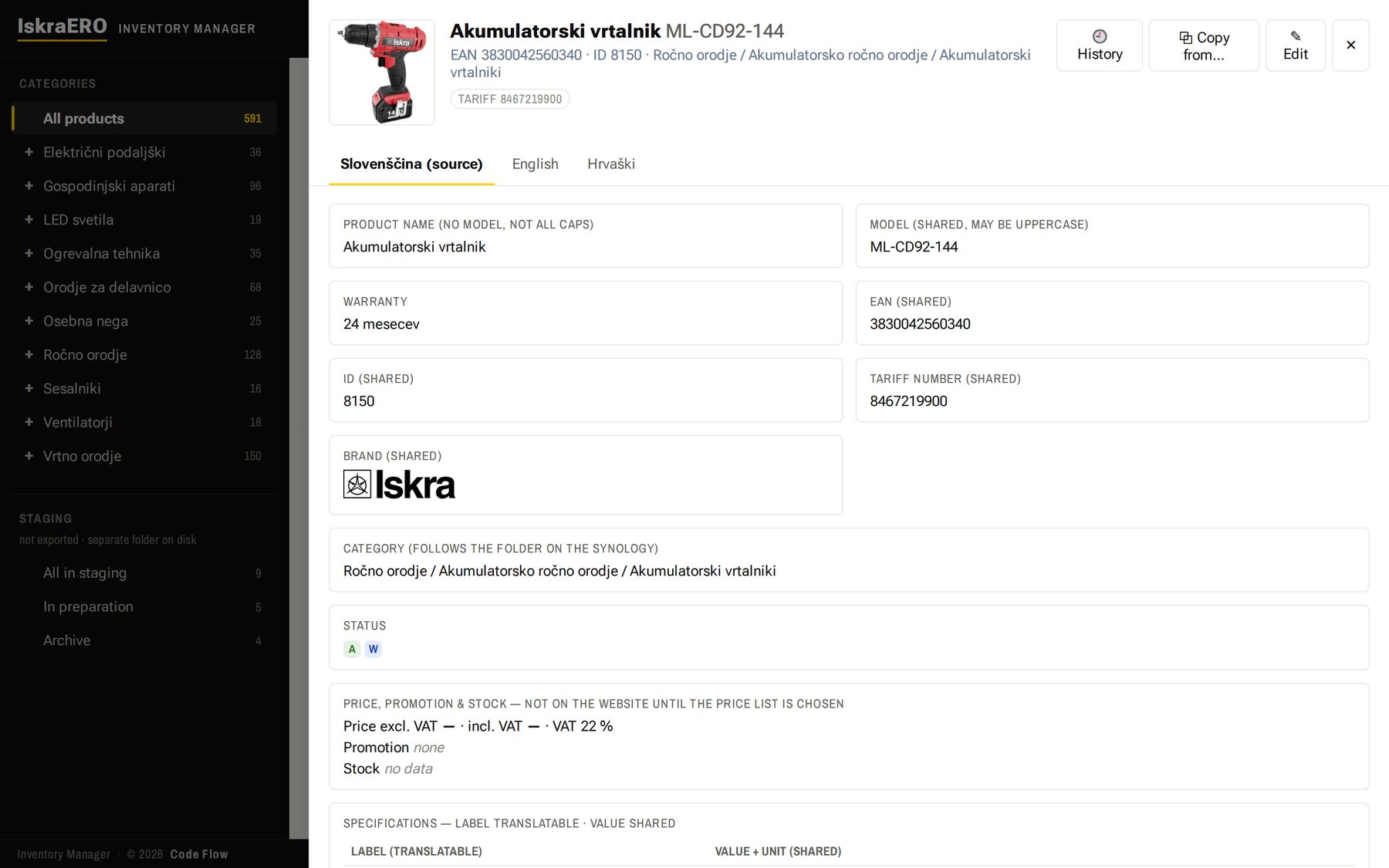Open the Archive staging list
Screen dimensions: 1389x868
point(144,640)
